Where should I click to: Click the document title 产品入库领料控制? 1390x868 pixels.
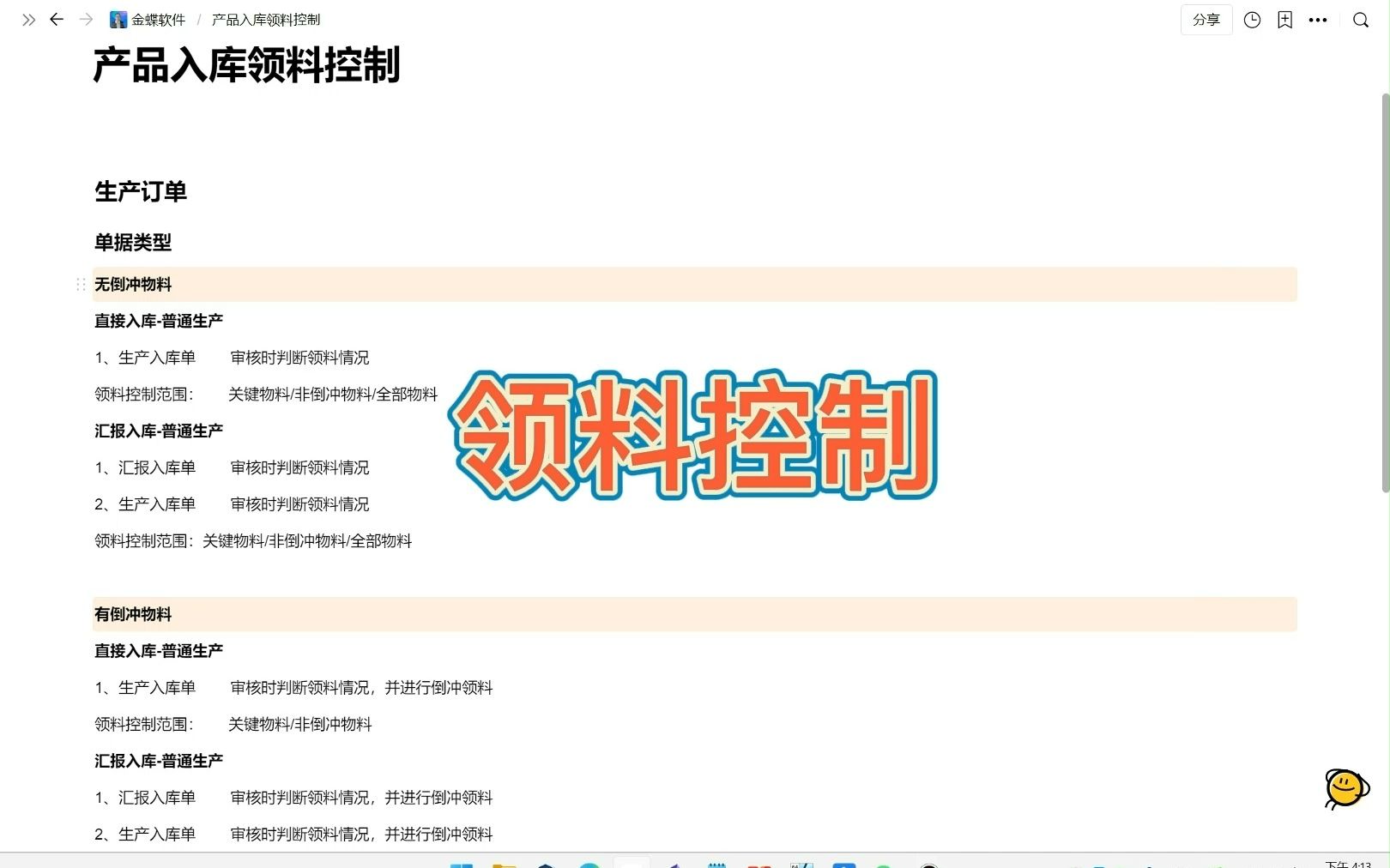point(247,65)
